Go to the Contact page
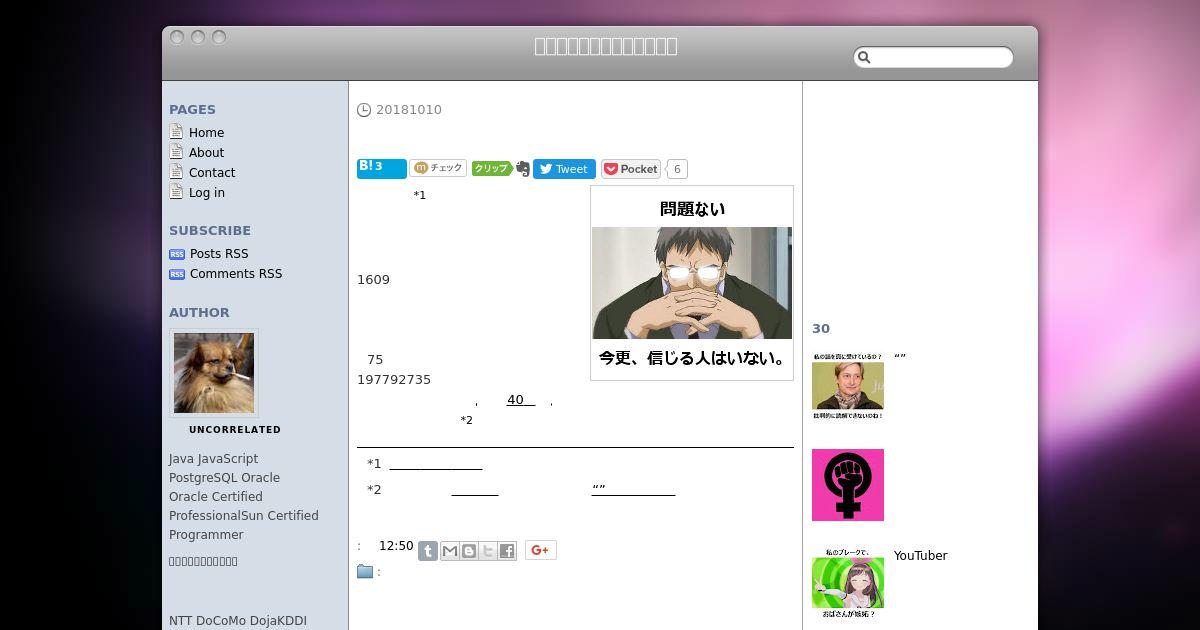 coord(212,173)
